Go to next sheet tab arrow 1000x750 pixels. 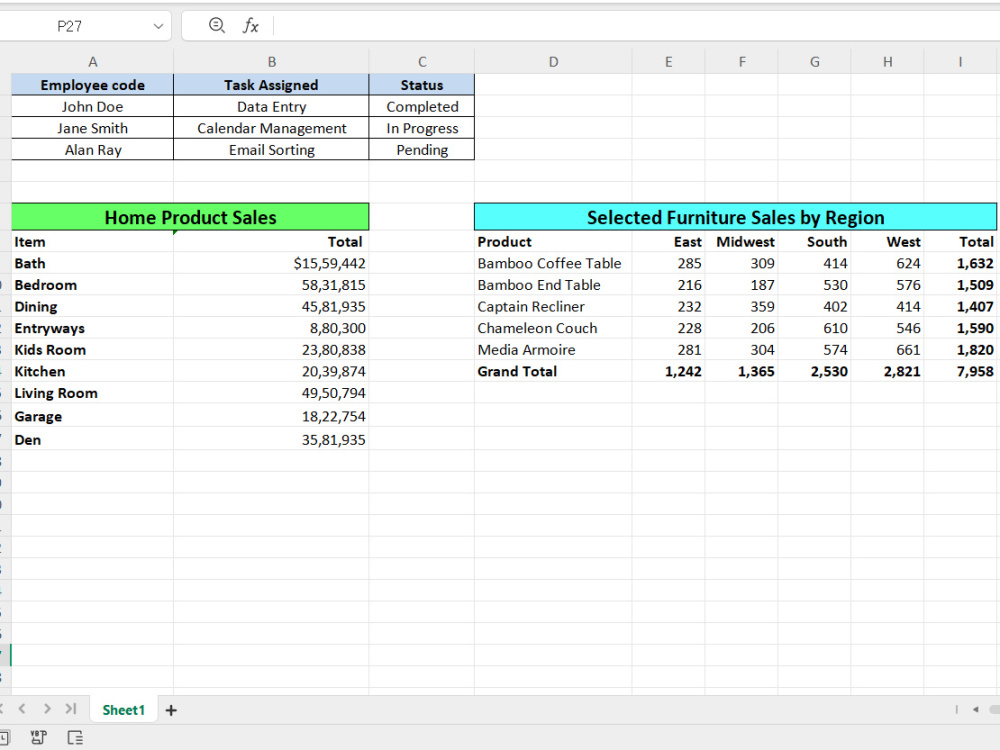tap(47, 709)
